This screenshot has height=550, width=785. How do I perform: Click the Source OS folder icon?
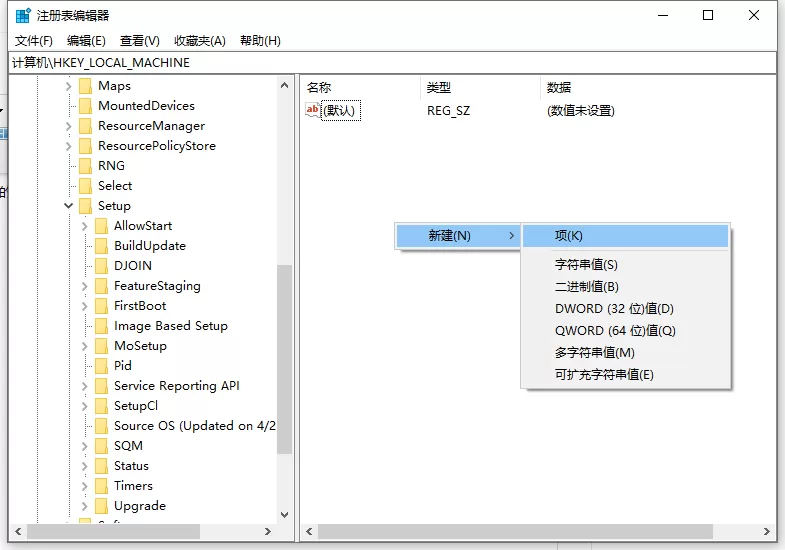[102, 426]
